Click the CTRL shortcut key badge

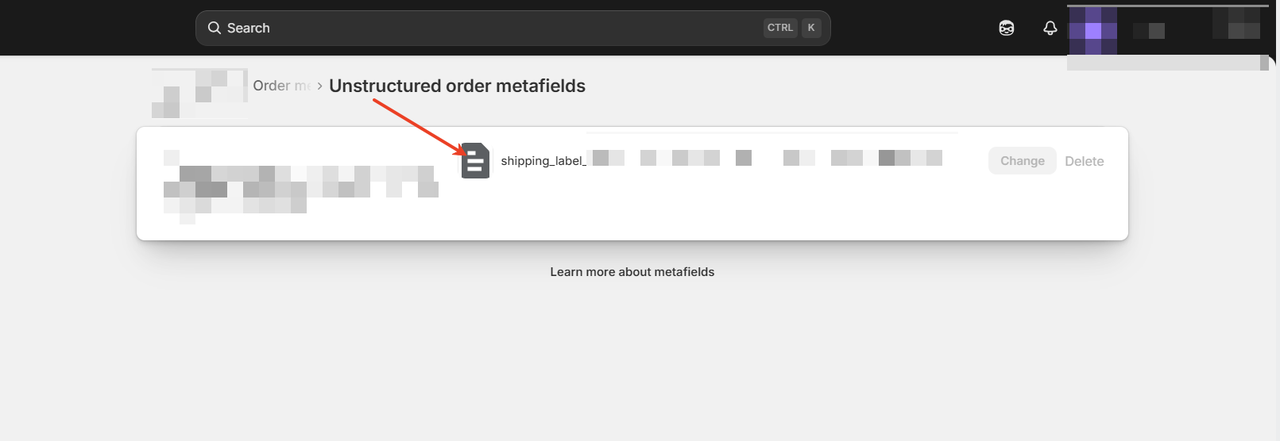point(780,28)
